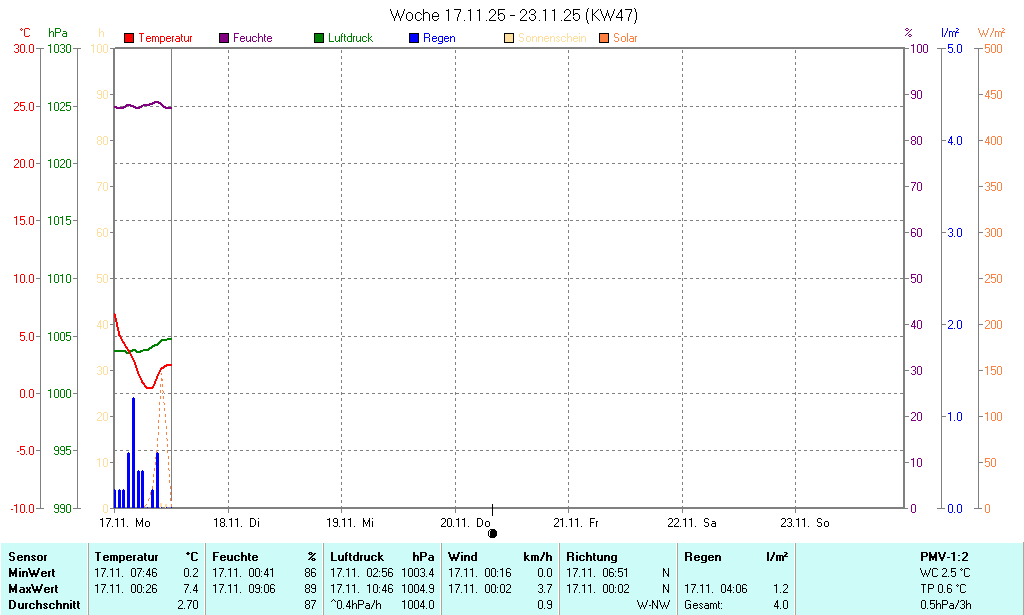Click the blue Regen legend square
Screen dimensions: 1024x615
[x=414, y=38]
